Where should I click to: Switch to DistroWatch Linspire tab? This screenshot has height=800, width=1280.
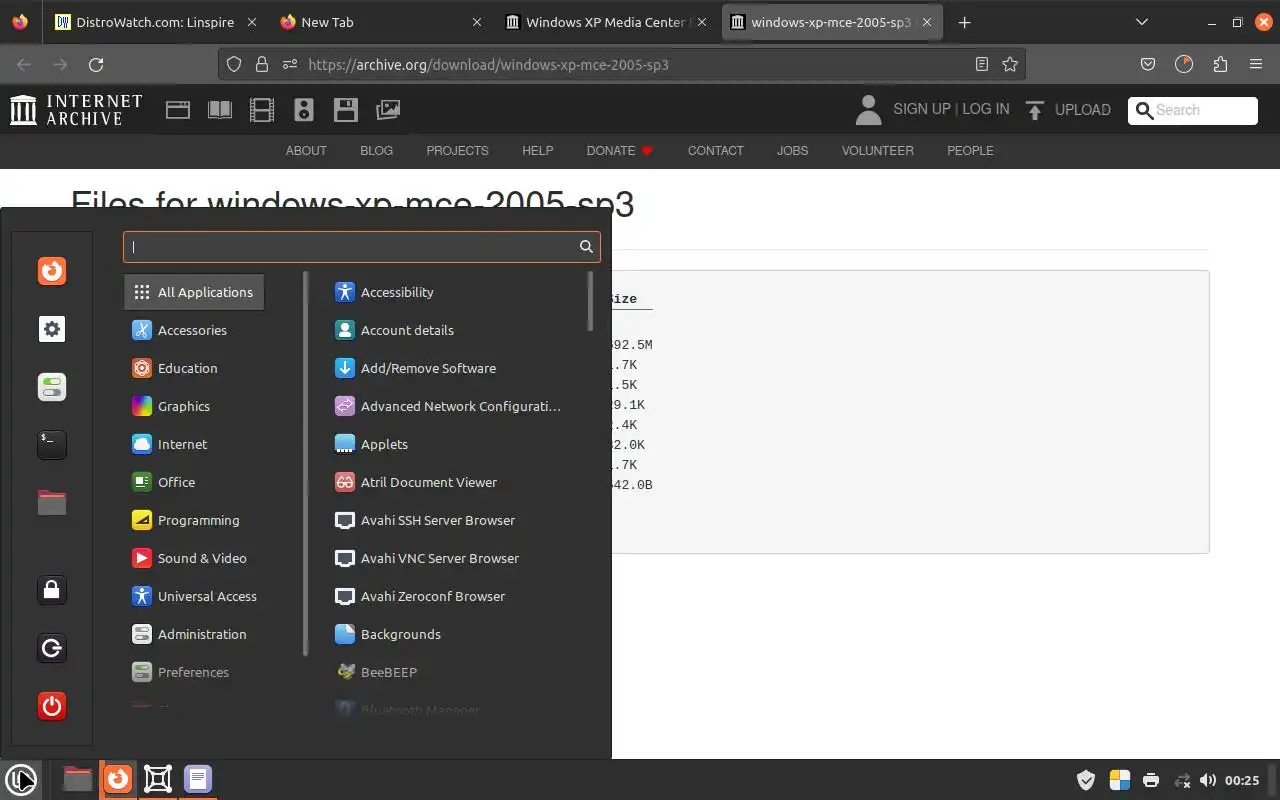click(155, 22)
